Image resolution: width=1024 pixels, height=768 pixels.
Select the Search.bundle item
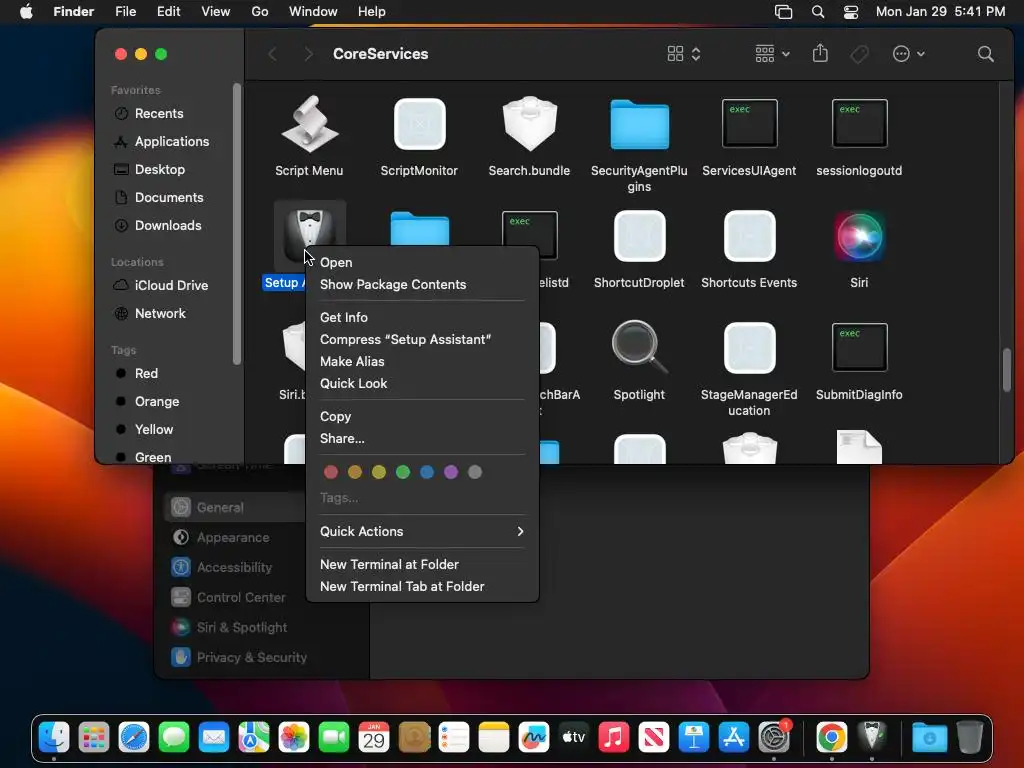(529, 124)
